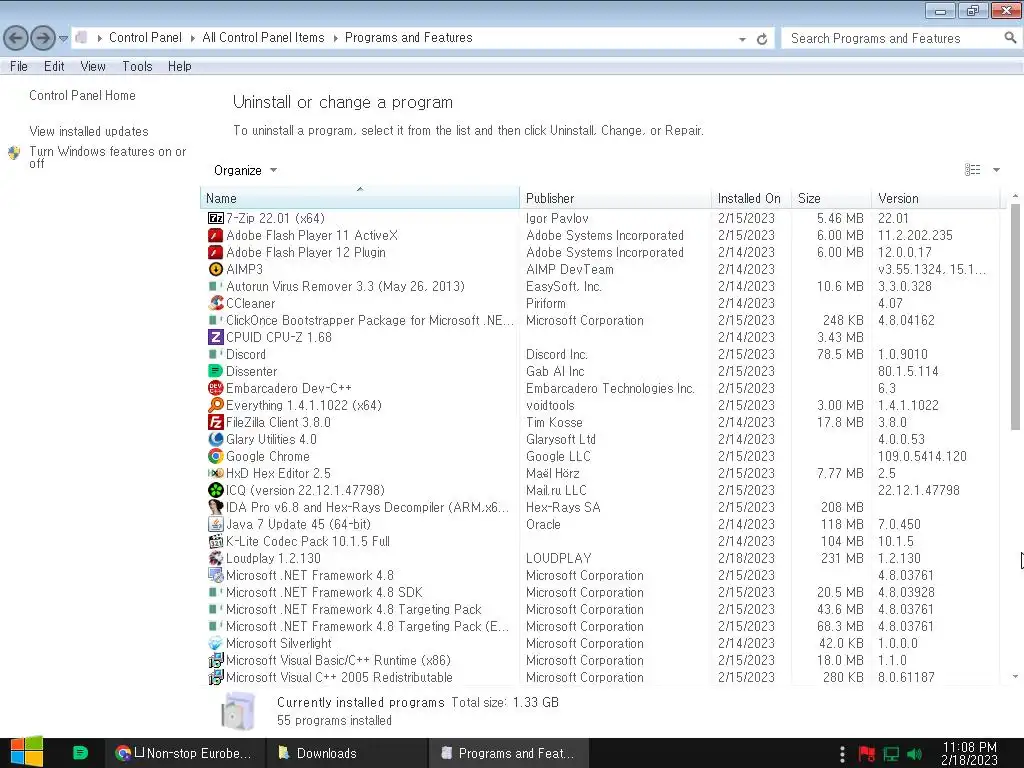This screenshot has height=768, width=1024.
Task: Refresh the Programs and Features list
Action: 761,39
